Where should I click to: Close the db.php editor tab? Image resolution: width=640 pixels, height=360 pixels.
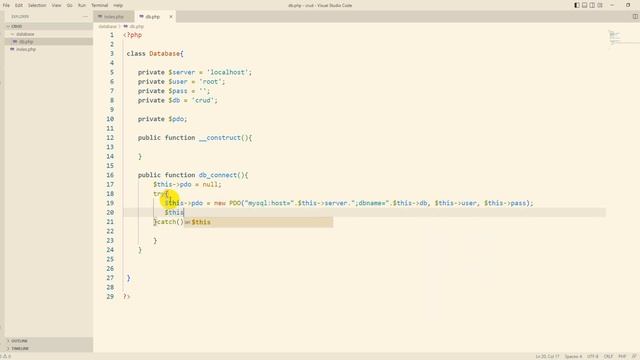[x=171, y=17]
